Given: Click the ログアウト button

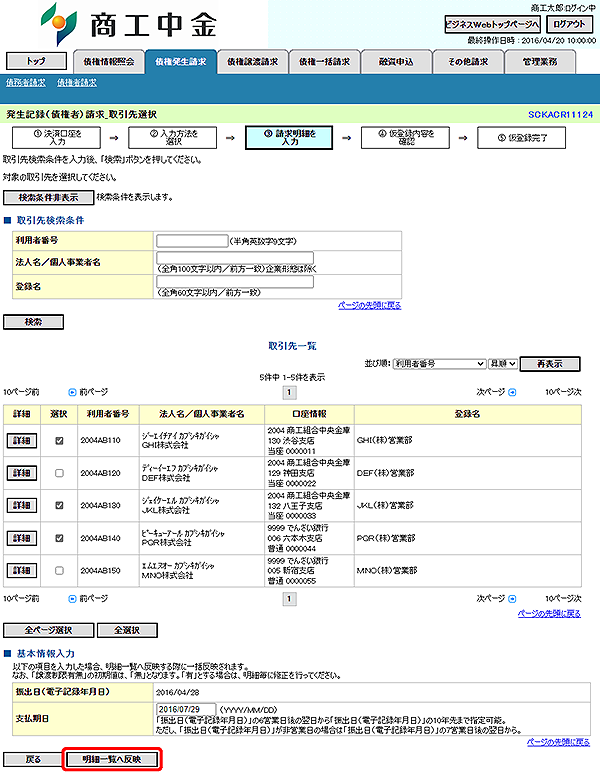Looking at the screenshot, I should tap(569, 24).
